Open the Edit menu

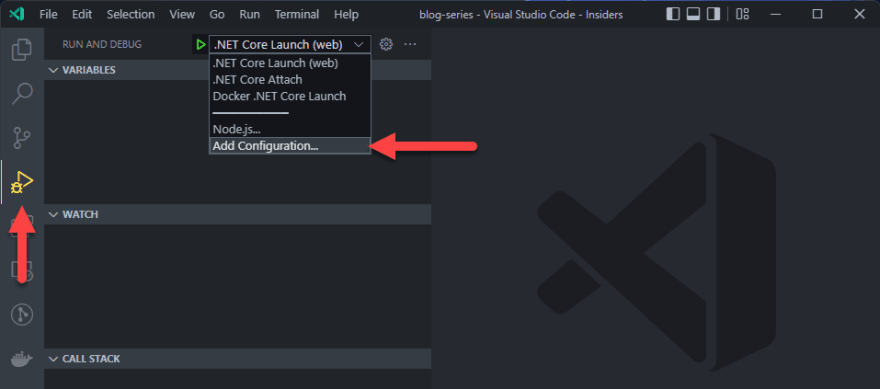82,15
